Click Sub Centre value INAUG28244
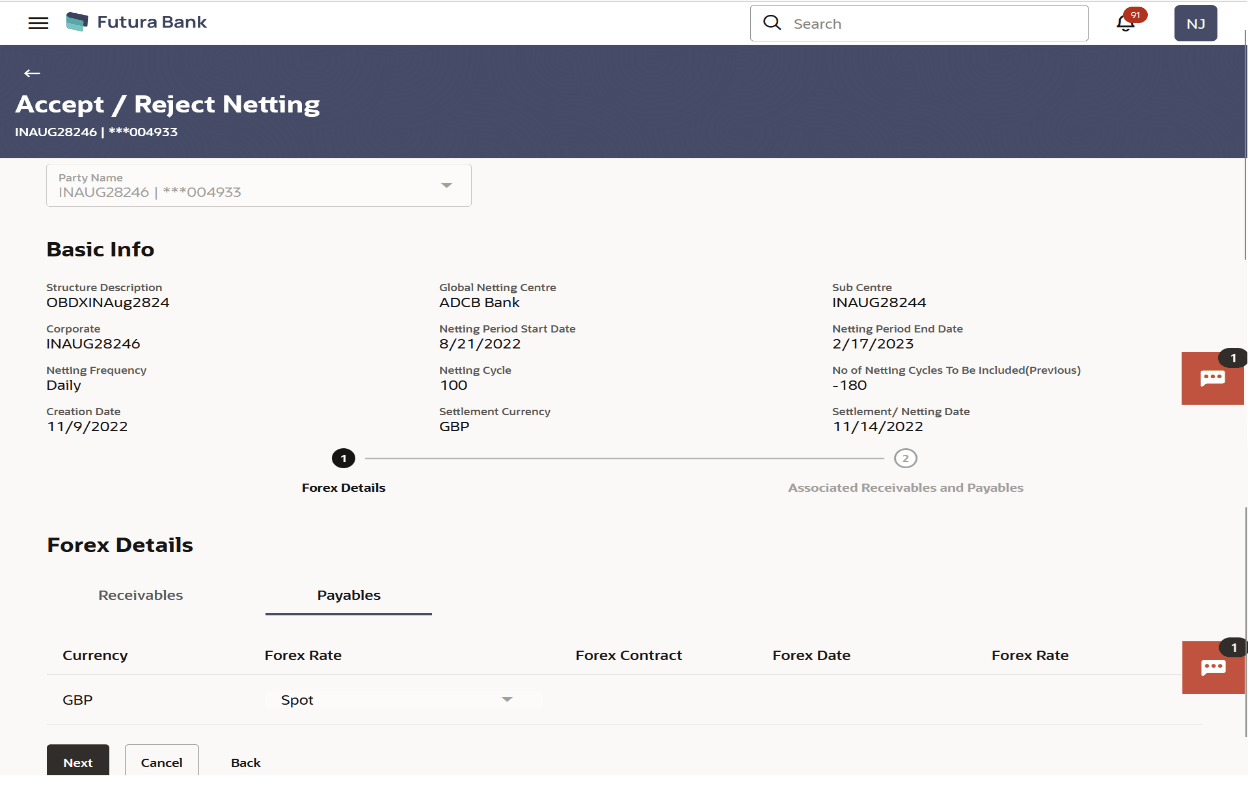This screenshot has height=810, width=1248. (880, 302)
